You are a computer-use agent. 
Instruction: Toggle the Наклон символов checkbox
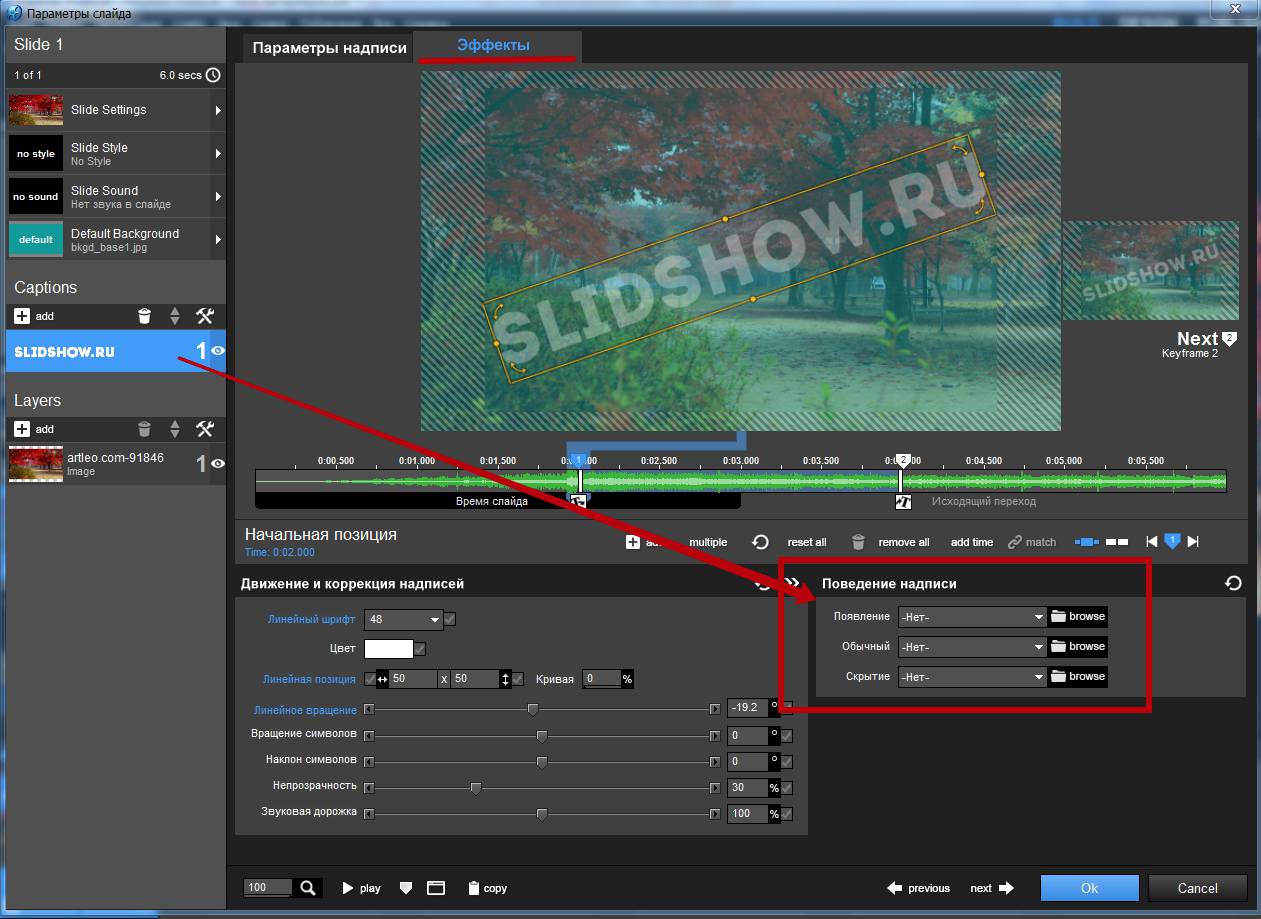[x=787, y=762]
